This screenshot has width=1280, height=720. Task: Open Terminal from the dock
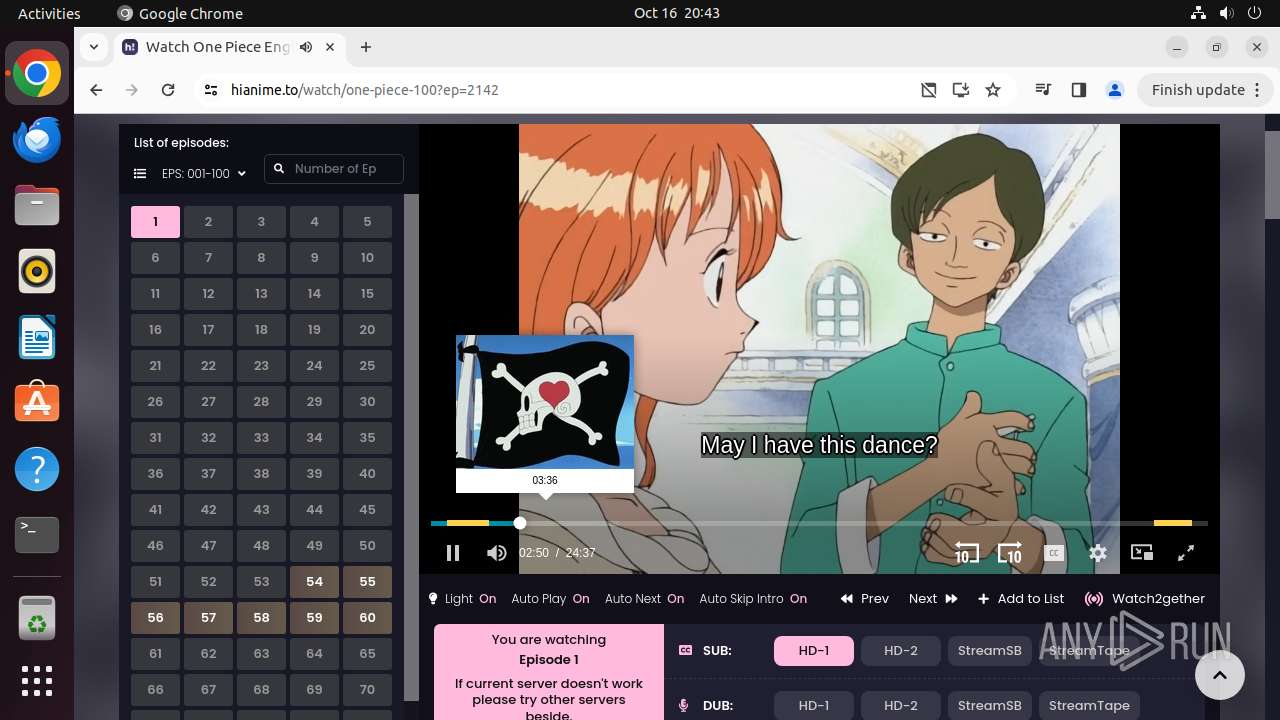[37, 535]
